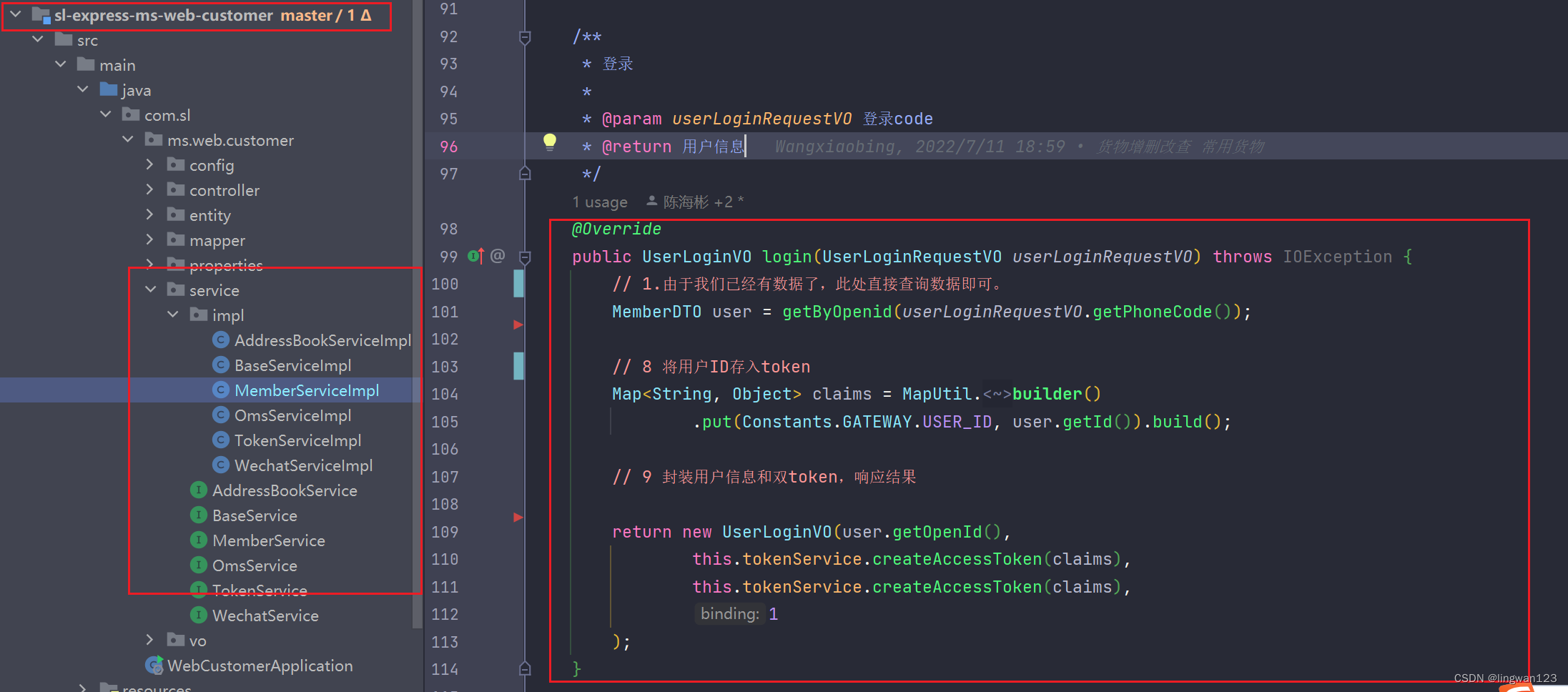Click line number 96 in gutter

(448, 147)
